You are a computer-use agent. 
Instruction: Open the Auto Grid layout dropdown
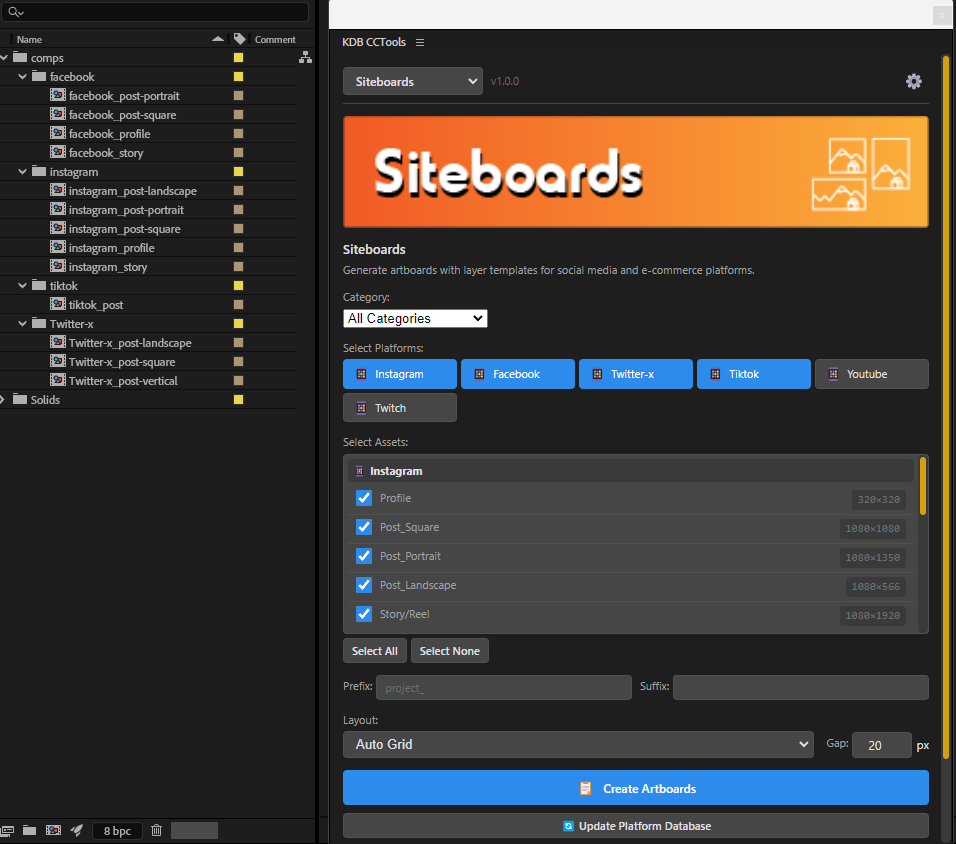coord(578,745)
